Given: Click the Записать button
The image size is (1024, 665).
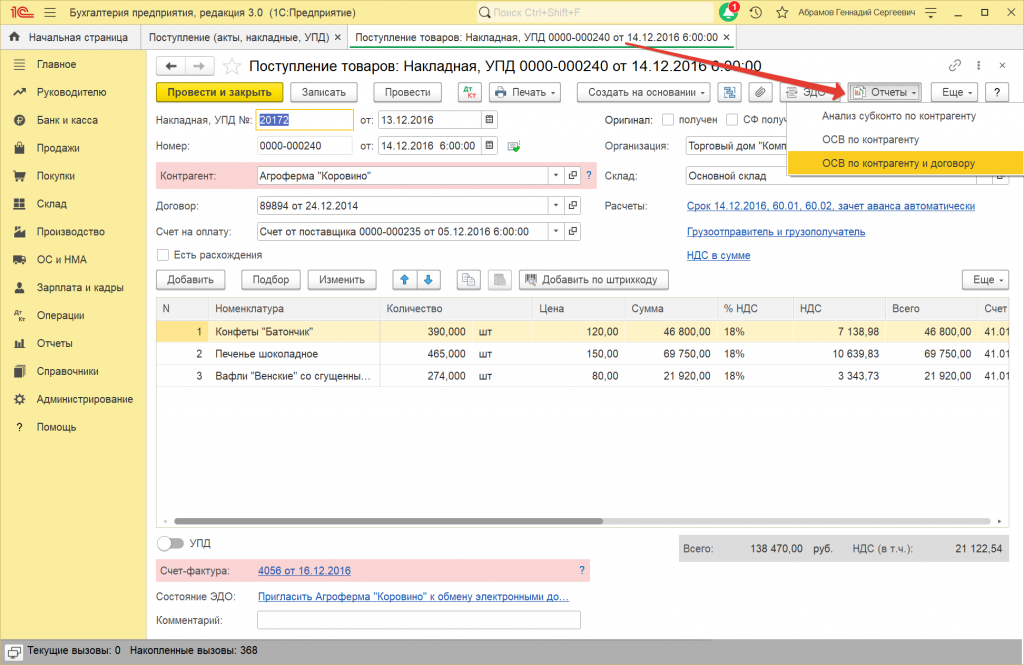Looking at the screenshot, I should [324, 92].
